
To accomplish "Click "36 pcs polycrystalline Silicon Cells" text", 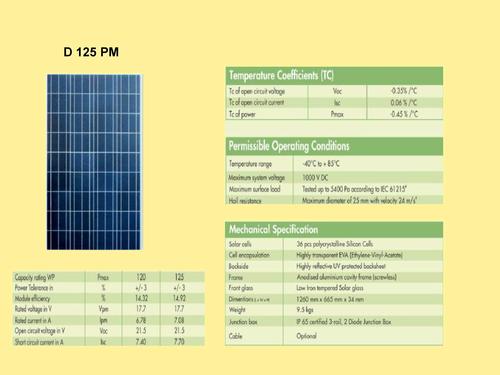I will click(x=335, y=244).
